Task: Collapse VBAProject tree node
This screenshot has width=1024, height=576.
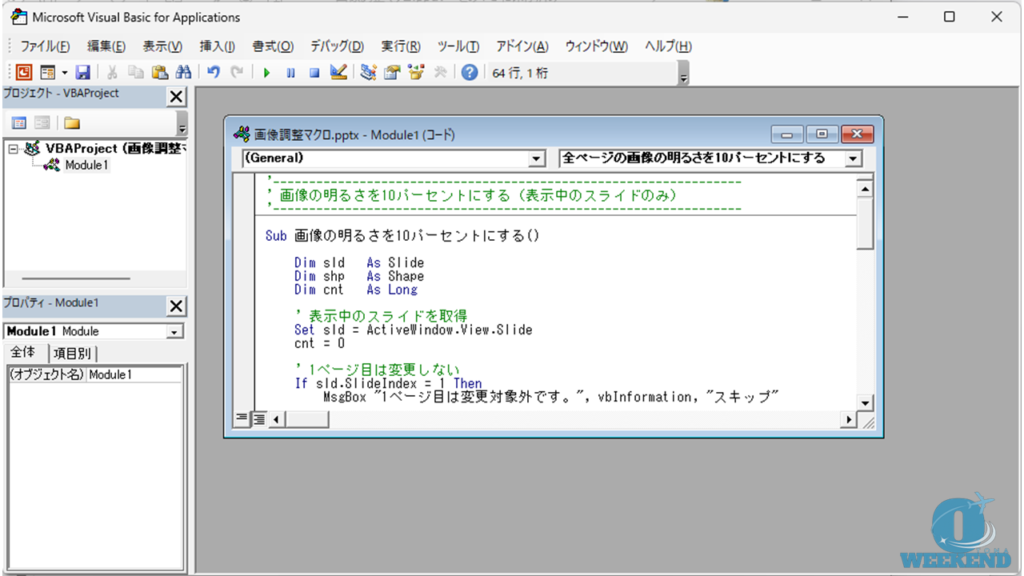Action: point(13,149)
